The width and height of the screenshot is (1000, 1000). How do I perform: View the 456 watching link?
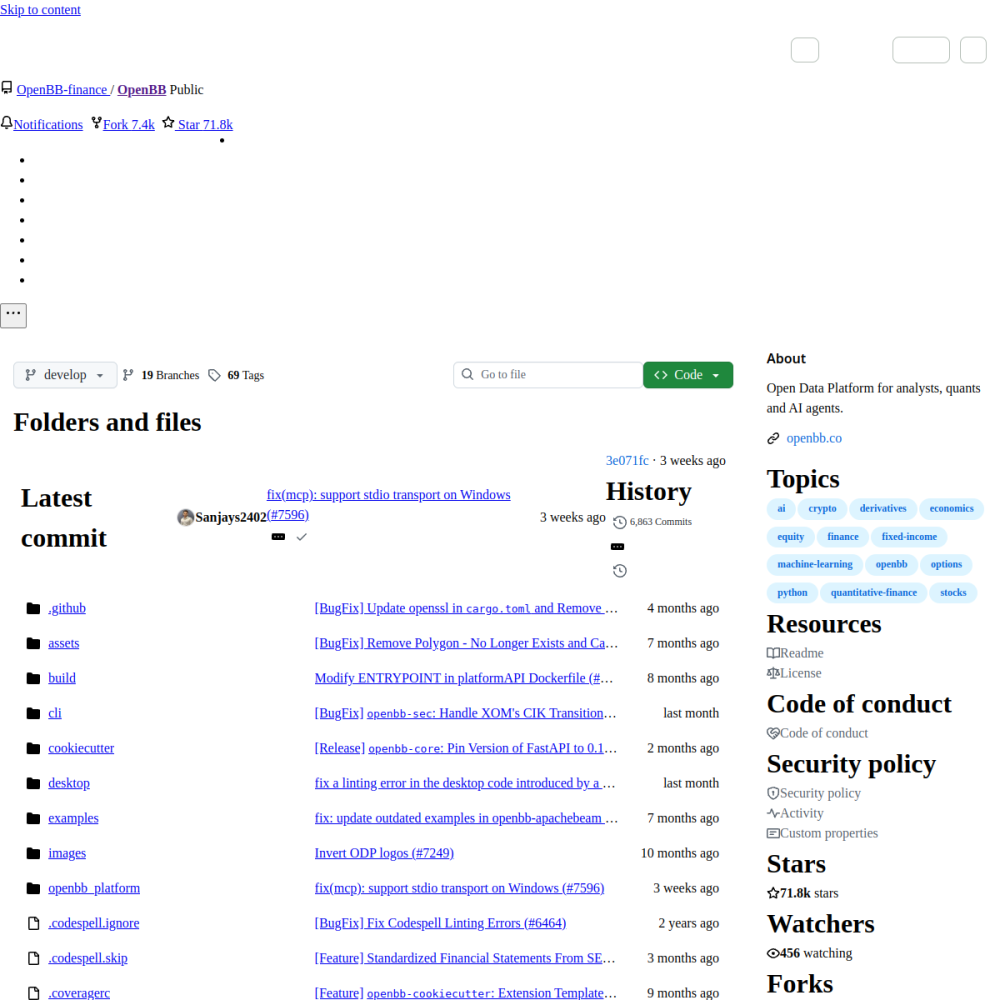click(809, 953)
